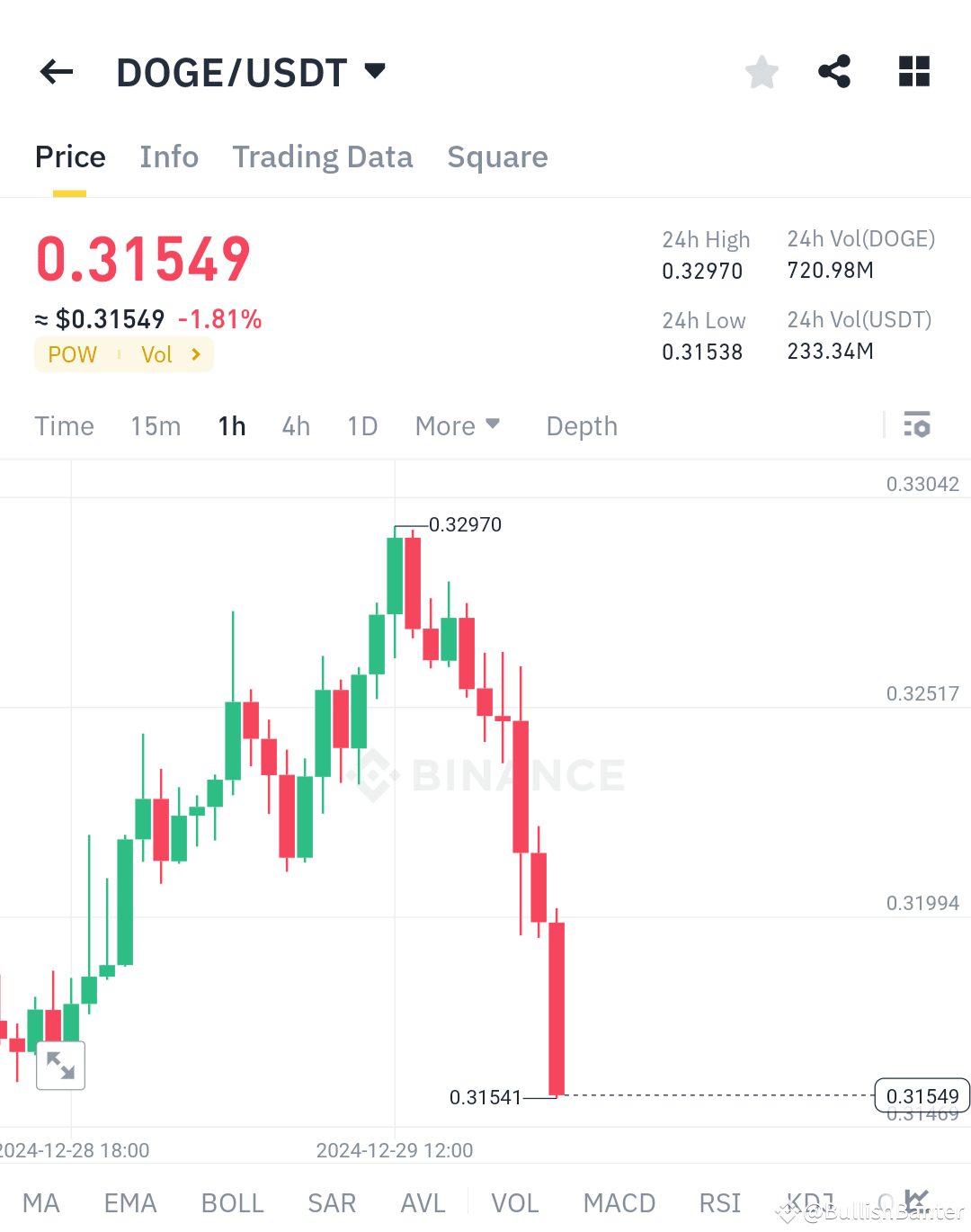Add the MACD indicator
The width and height of the screenshot is (971, 1232).
tap(619, 1202)
